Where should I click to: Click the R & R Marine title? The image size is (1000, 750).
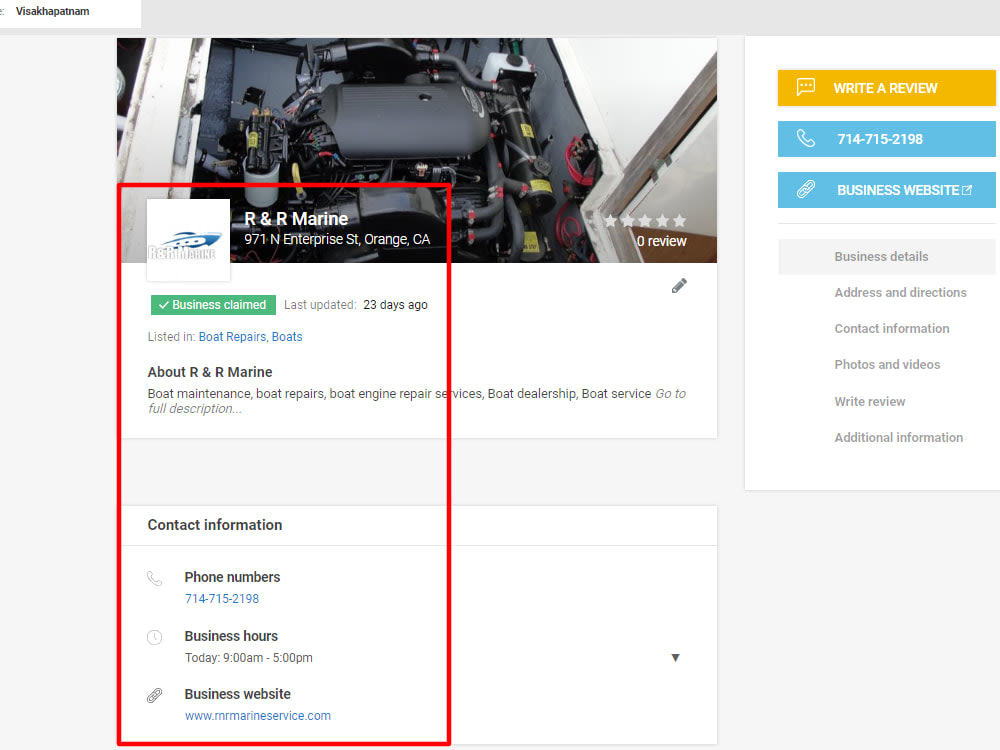(296, 219)
